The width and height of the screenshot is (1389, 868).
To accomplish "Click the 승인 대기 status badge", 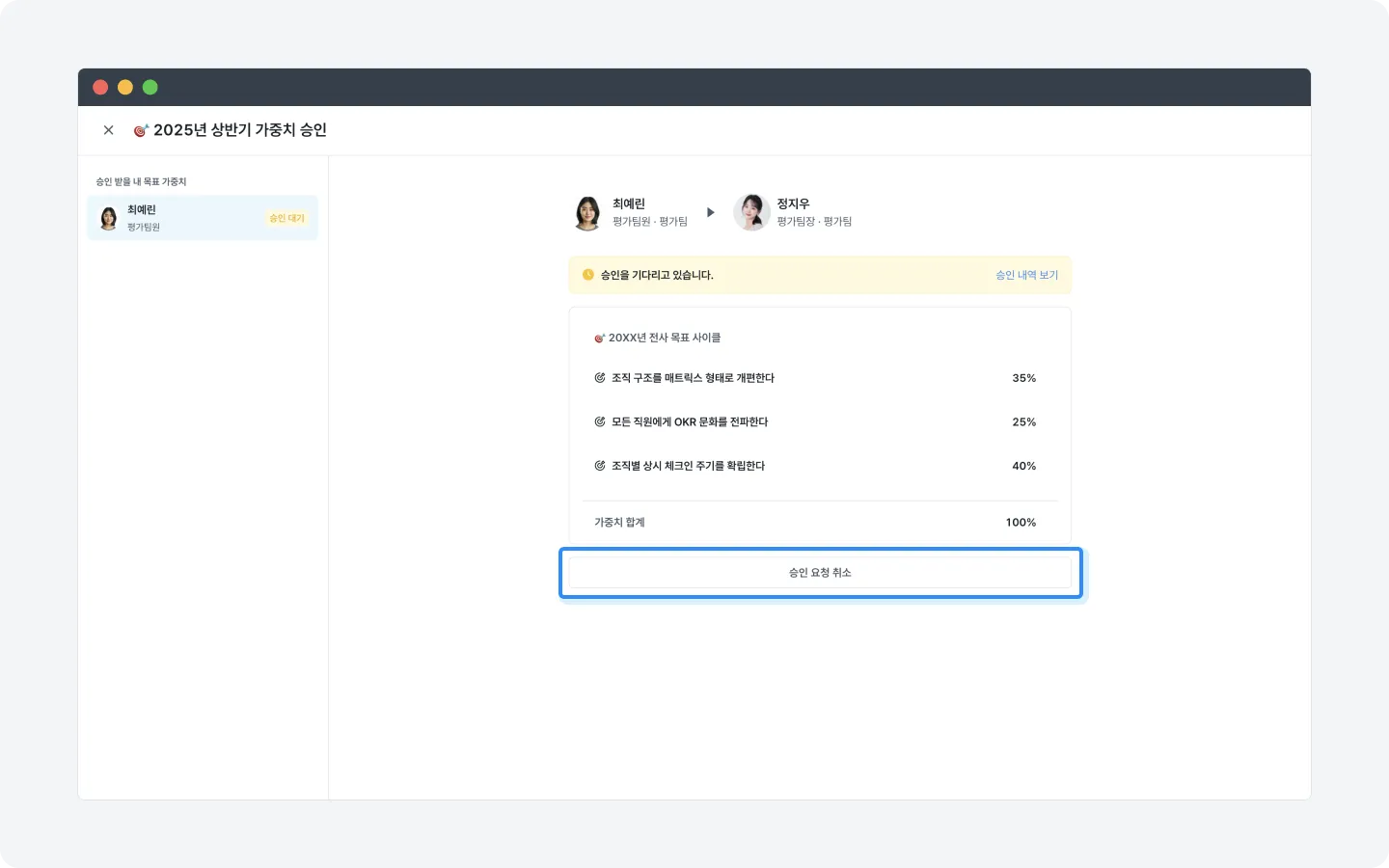I will point(286,218).
